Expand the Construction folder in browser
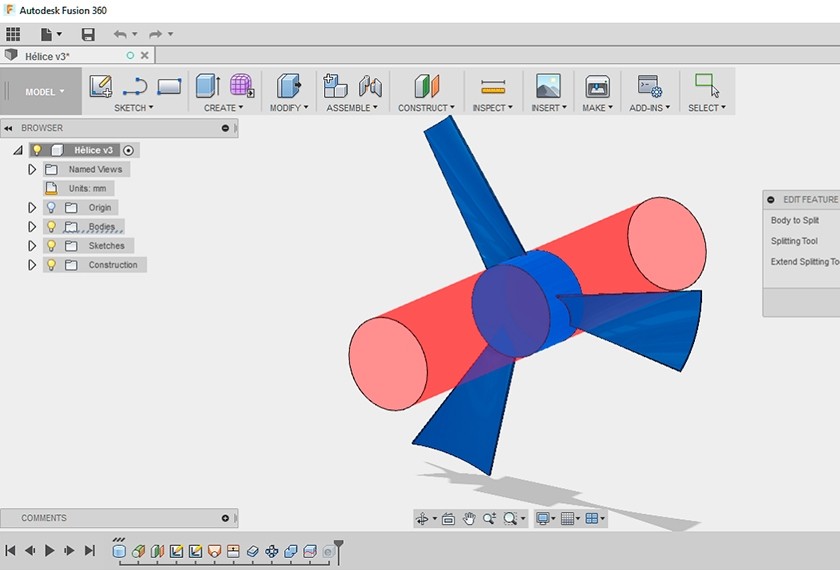The height and width of the screenshot is (570, 840). click(x=32, y=265)
